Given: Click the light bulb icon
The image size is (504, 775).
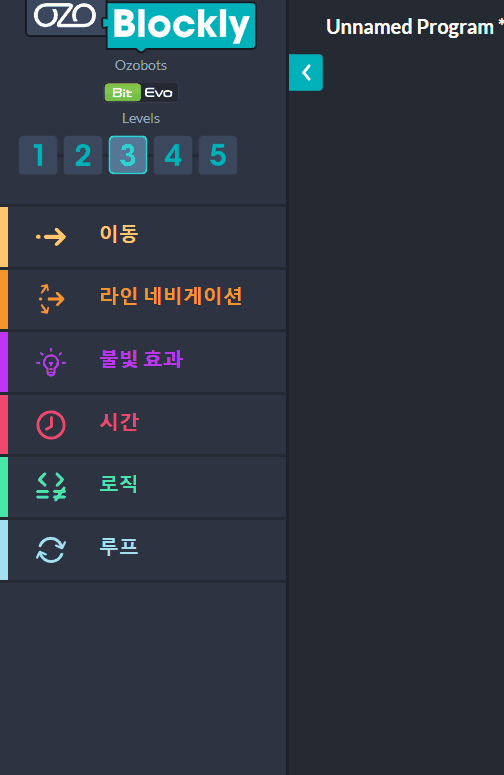Looking at the screenshot, I should tap(51, 362).
